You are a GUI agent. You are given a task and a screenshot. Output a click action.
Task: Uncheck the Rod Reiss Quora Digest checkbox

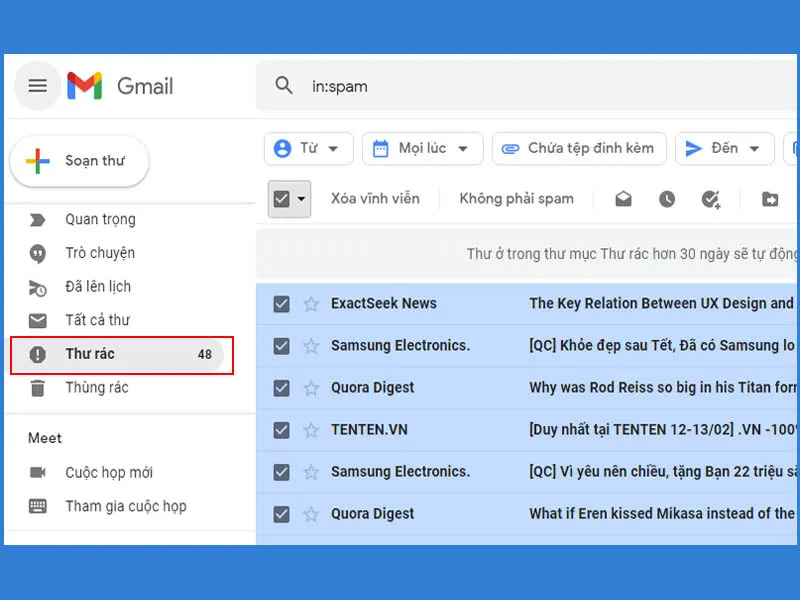tap(282, 388)
